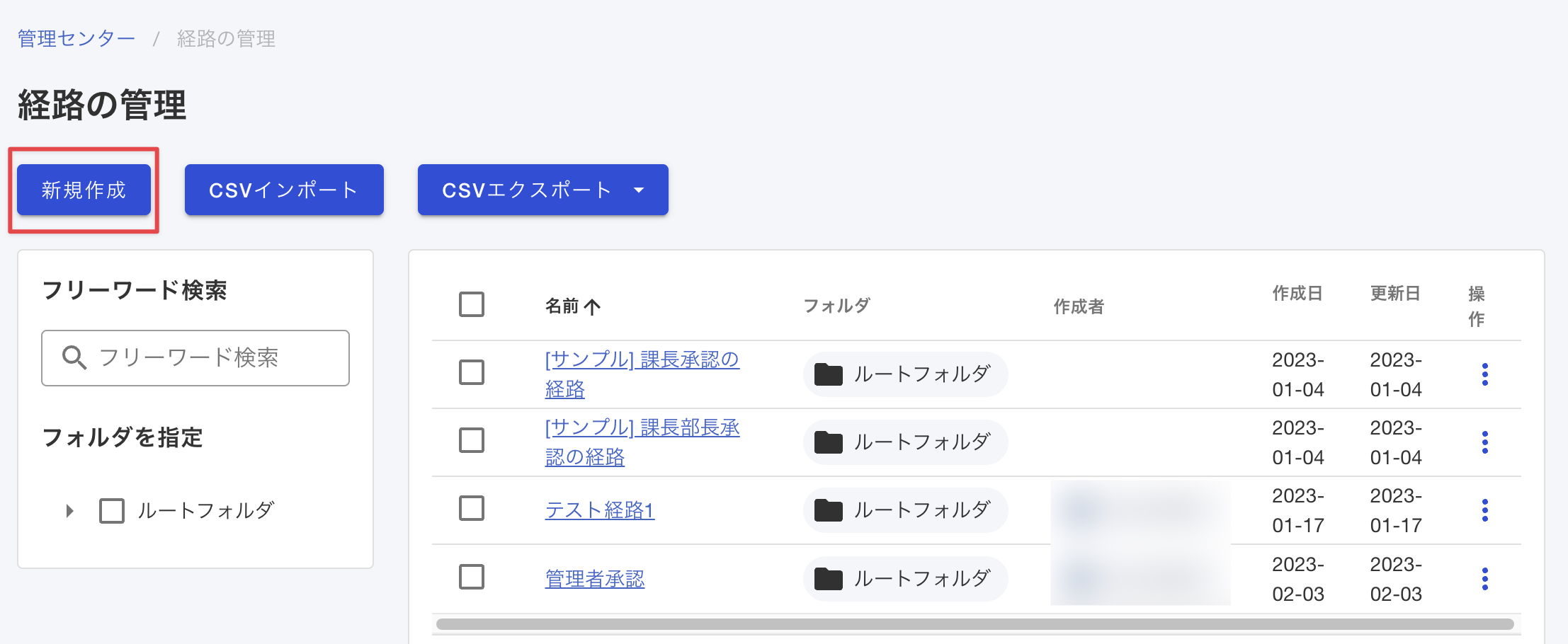This screenshot has height=644, width=1568.
Task: Toggle the select-all checkbox in the table header
Action: point(471,304)
